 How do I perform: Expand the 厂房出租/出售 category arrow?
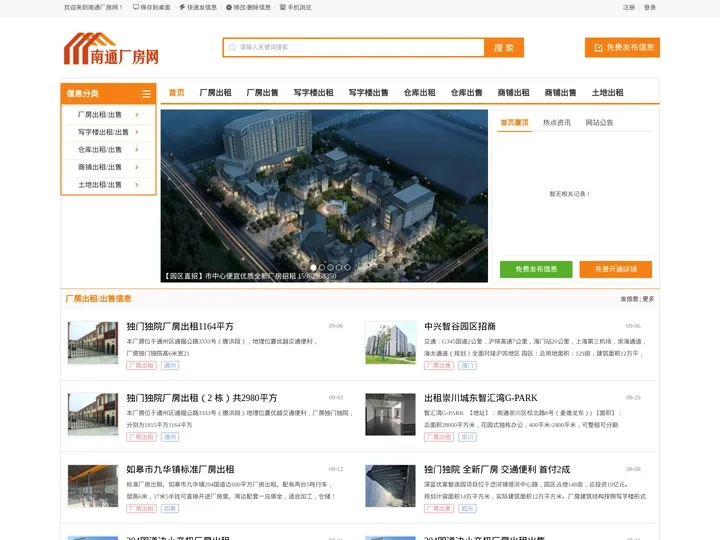tap(136, 115)
